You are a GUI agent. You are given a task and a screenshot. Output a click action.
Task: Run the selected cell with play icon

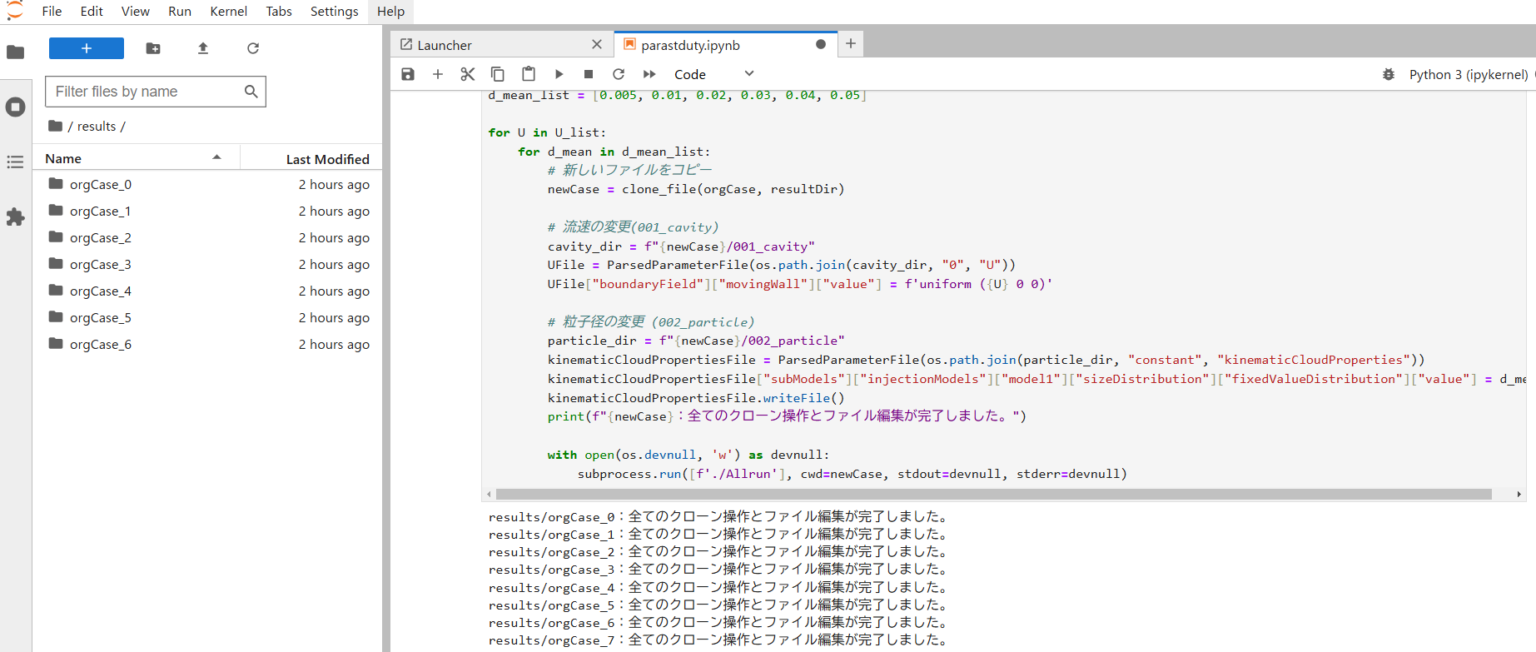[559, 74]
